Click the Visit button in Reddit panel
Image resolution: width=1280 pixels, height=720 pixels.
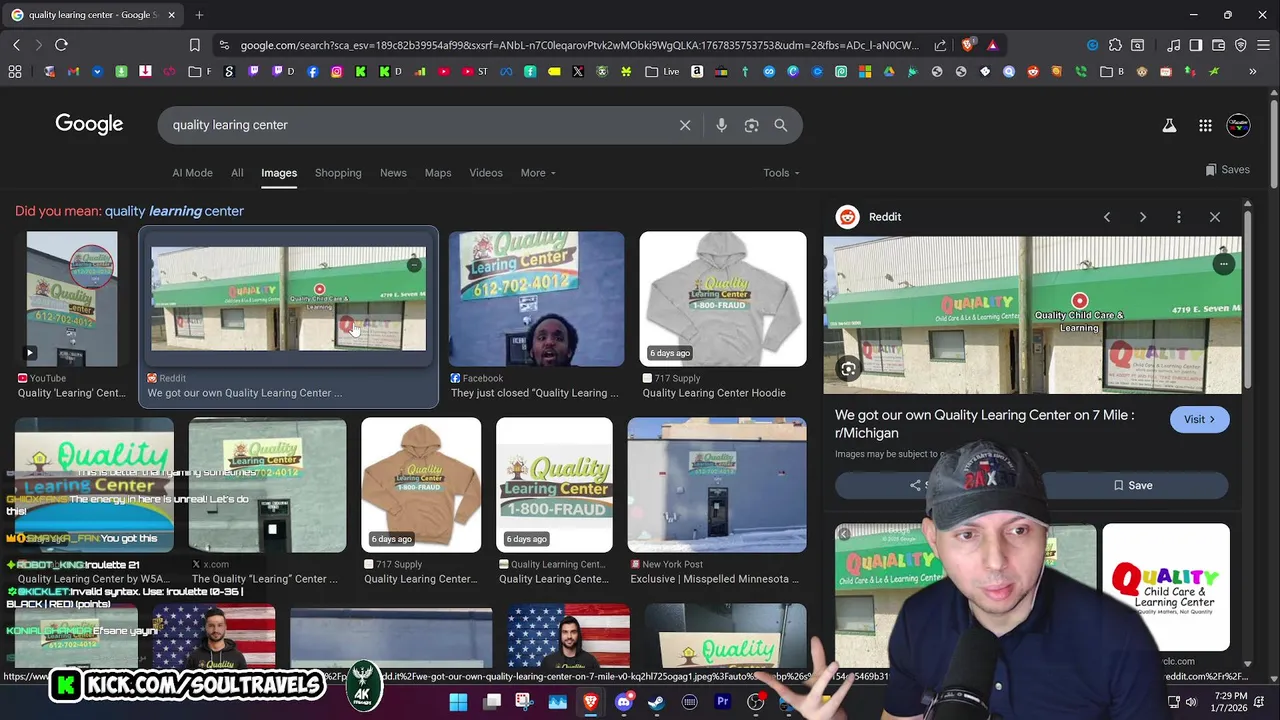point(1199,420)
